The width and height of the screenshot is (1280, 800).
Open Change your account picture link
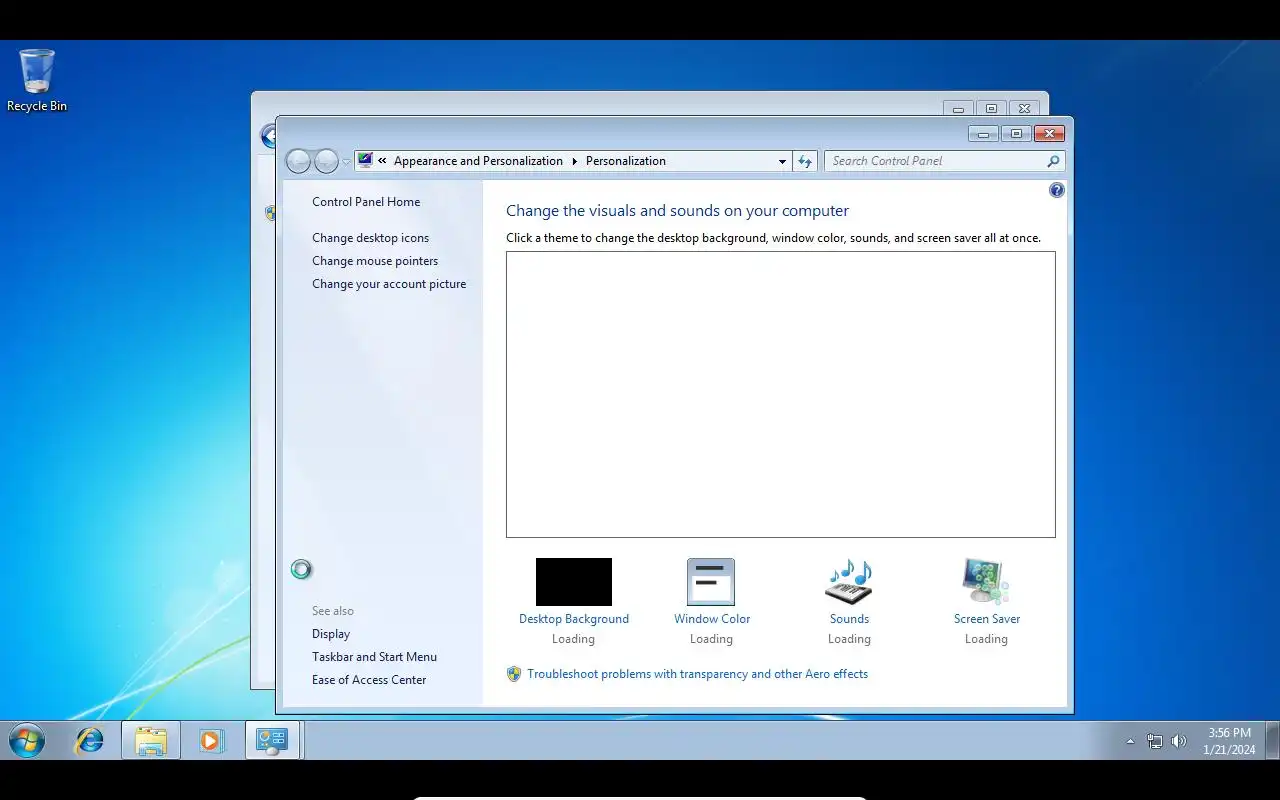pos(389,284)
